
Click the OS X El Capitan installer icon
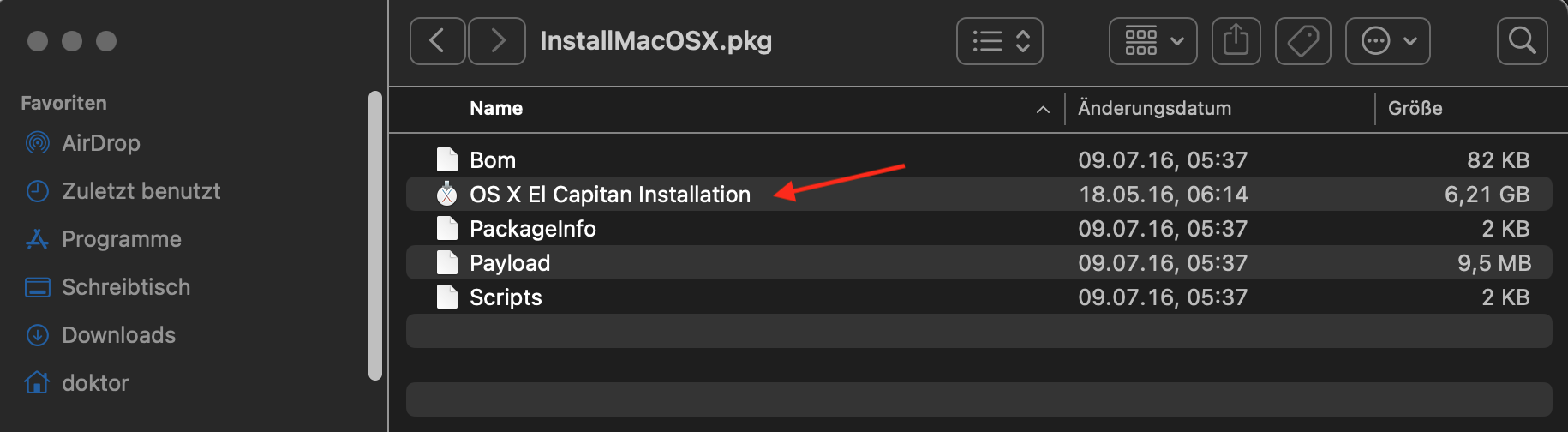point(446,195)
